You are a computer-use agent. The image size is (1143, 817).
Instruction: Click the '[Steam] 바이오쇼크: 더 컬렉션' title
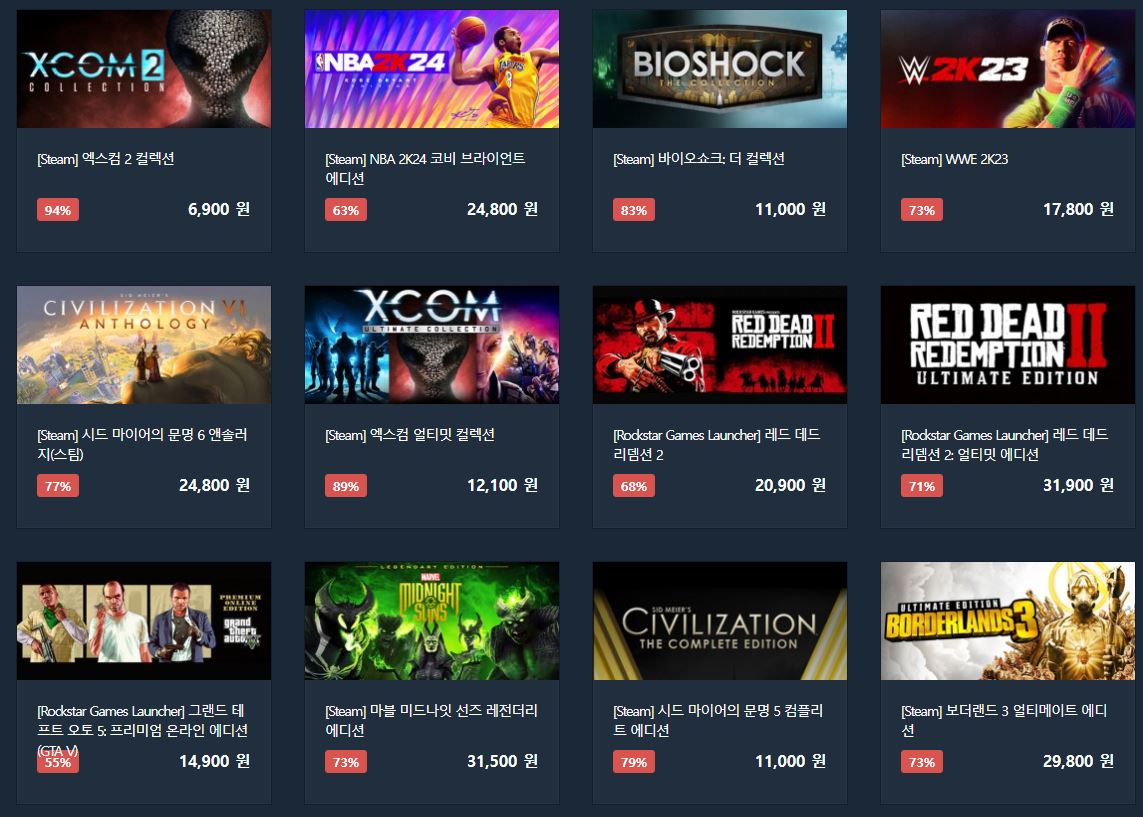[698, 159]
